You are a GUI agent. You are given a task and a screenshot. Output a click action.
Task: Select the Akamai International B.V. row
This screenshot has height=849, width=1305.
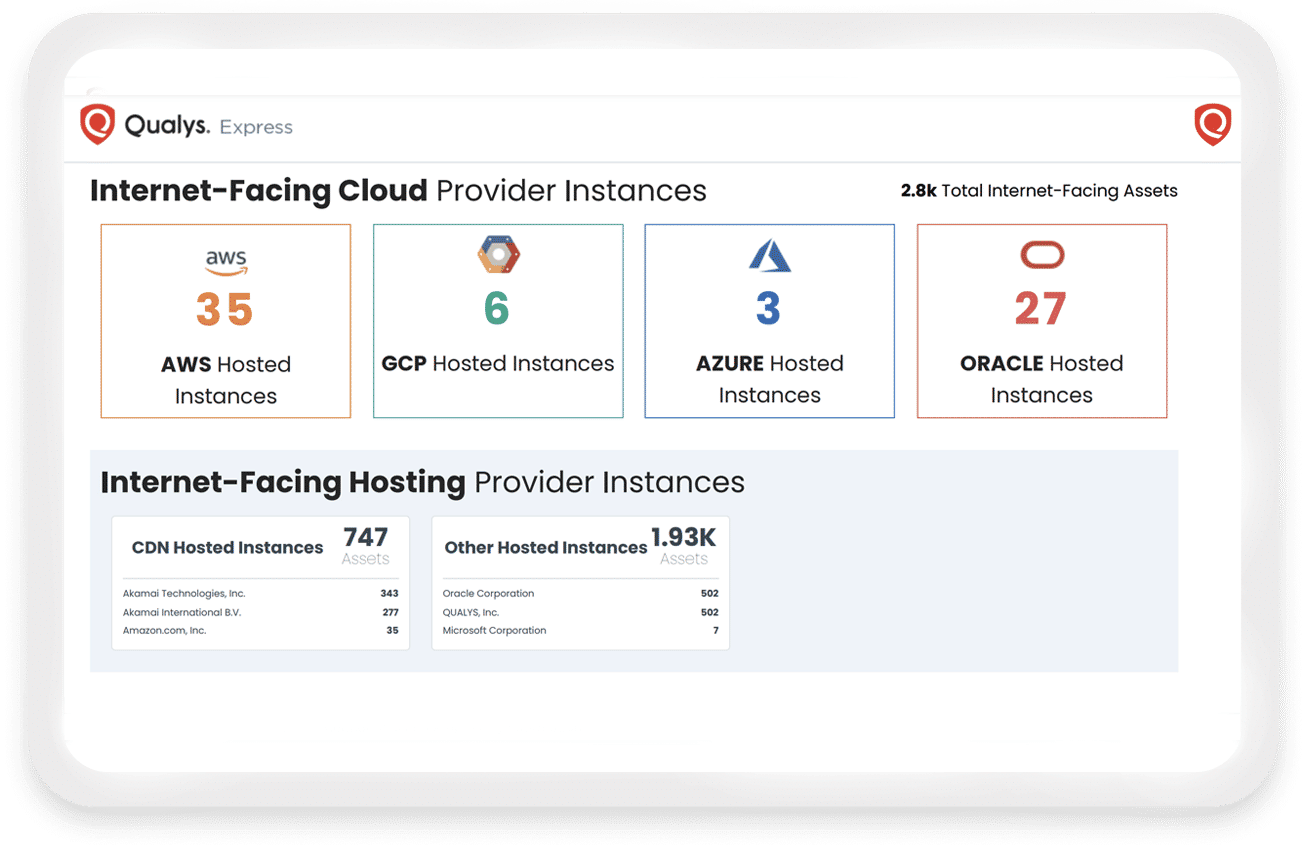click(x=261, y=612)
